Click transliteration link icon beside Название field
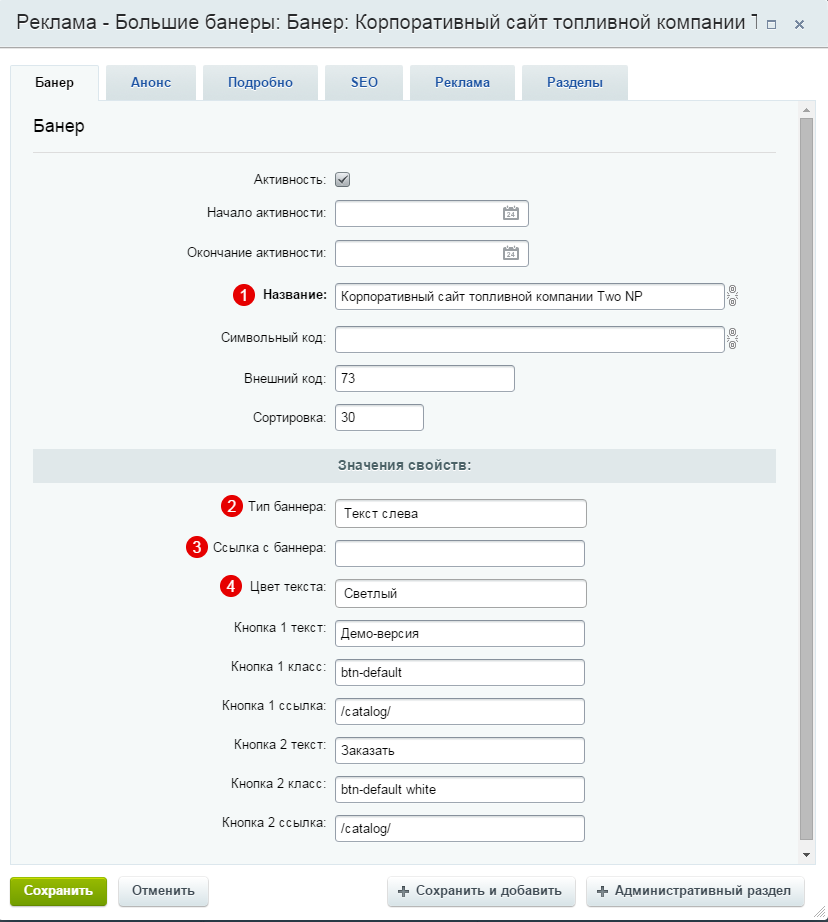Viewport: 828px width, 922px height. pyautogui.click(x=732, y=296)
